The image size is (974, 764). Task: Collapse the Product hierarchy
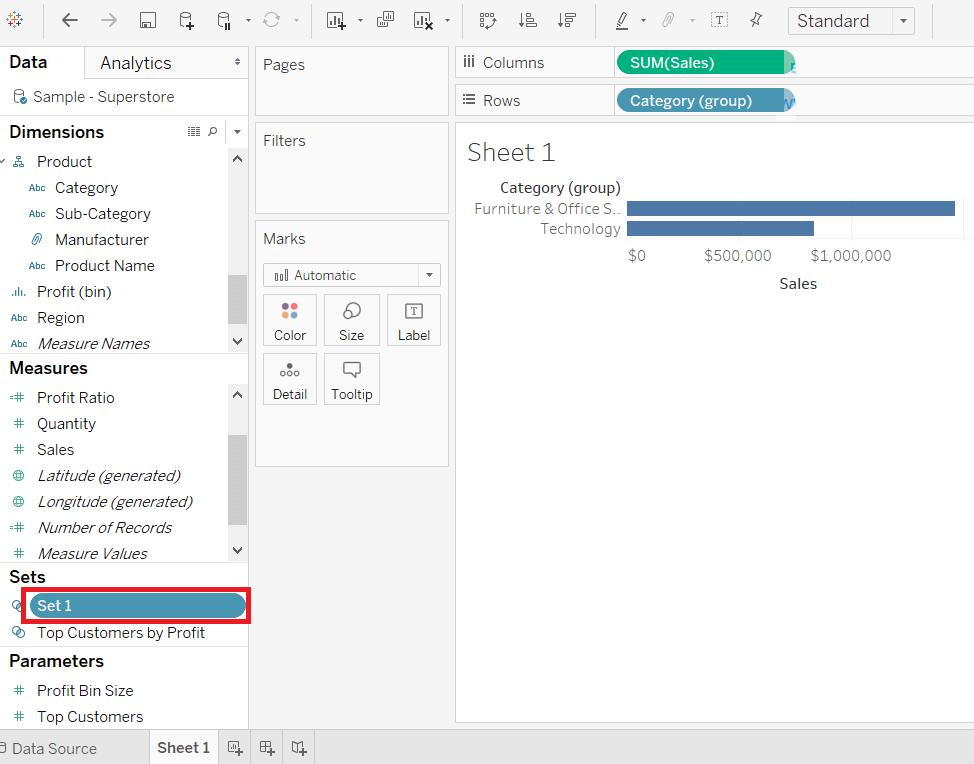click(x=3, y=161)
